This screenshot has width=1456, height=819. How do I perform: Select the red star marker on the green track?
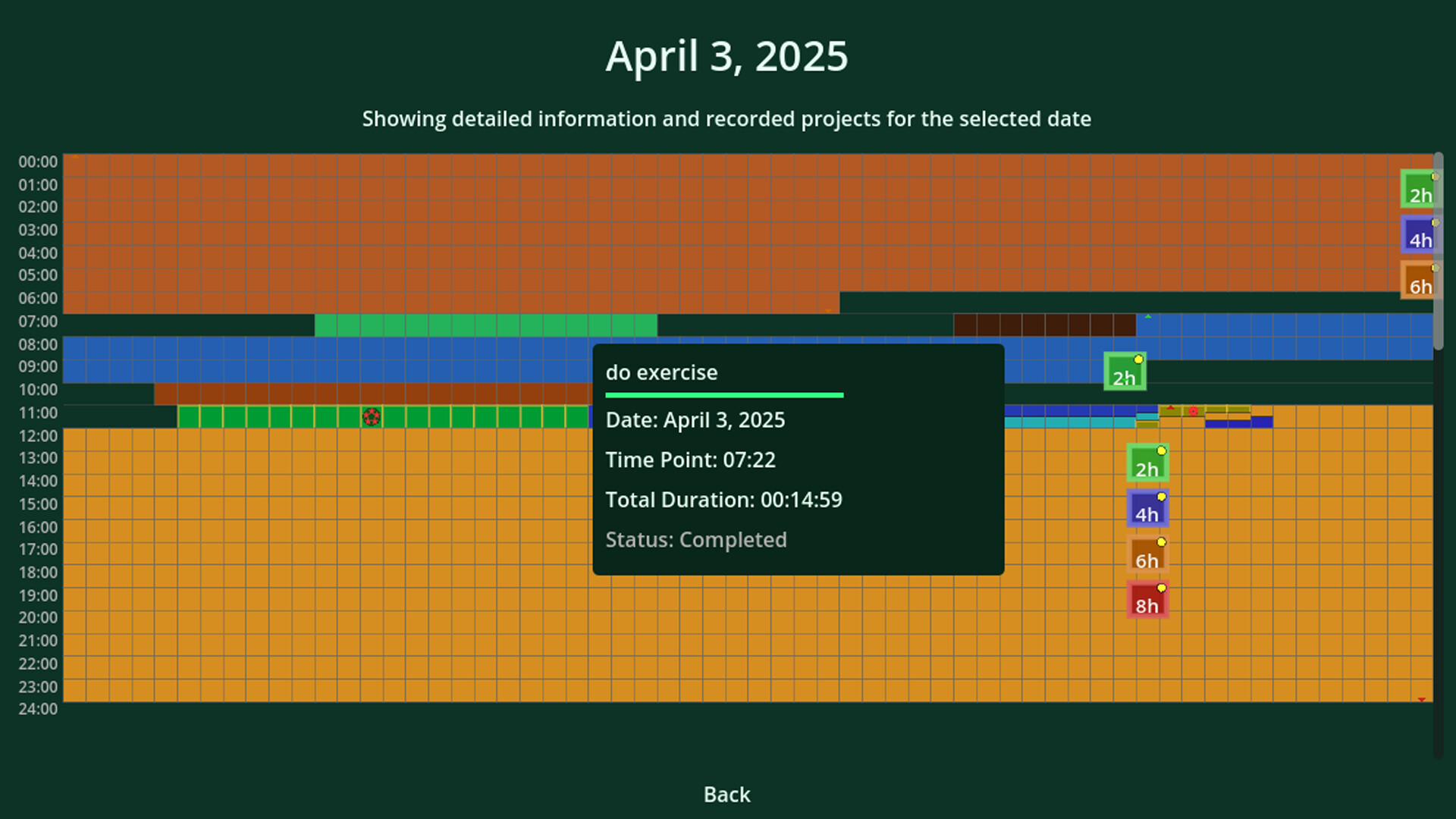(x=372, y=416)
